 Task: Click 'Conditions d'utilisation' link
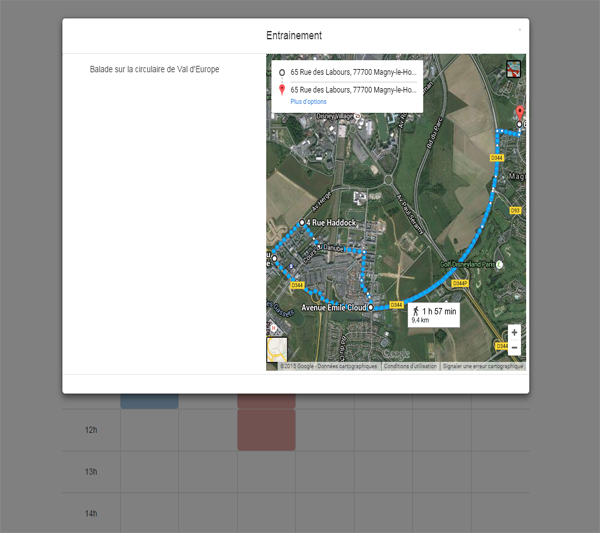click(x=410, y=366)
